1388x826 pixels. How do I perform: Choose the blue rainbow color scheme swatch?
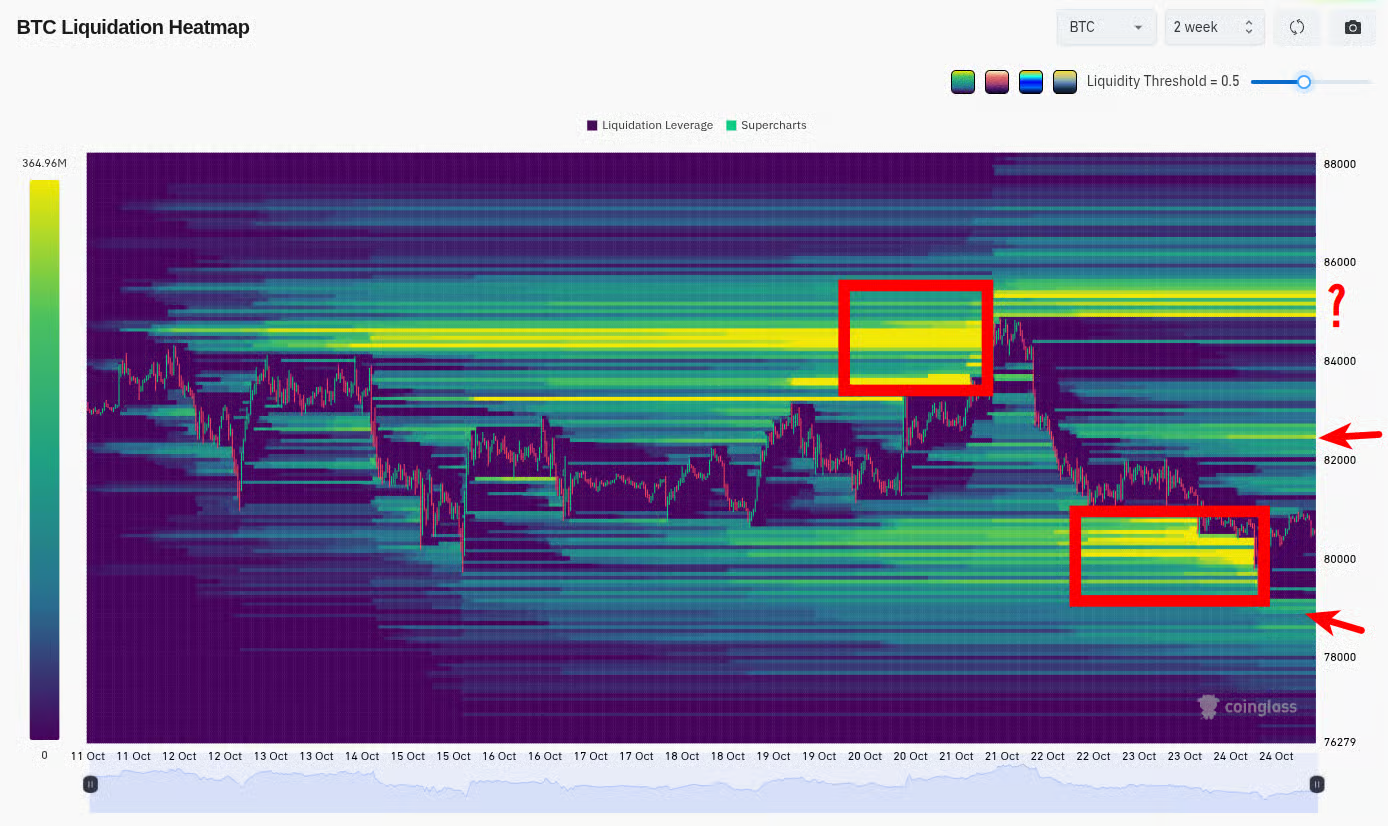[1031, 82]
